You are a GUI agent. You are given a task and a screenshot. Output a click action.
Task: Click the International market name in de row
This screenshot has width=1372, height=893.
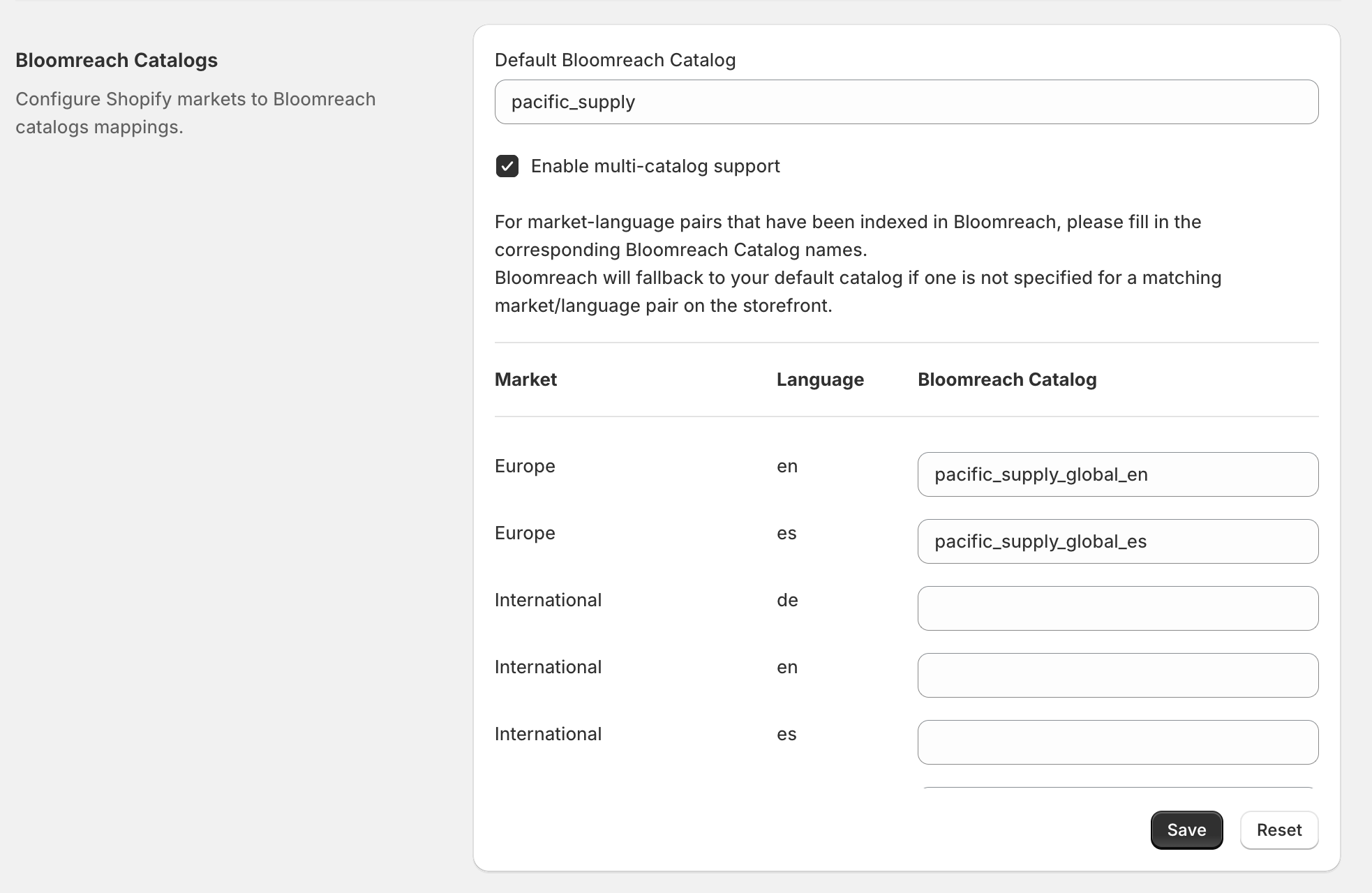548,600
